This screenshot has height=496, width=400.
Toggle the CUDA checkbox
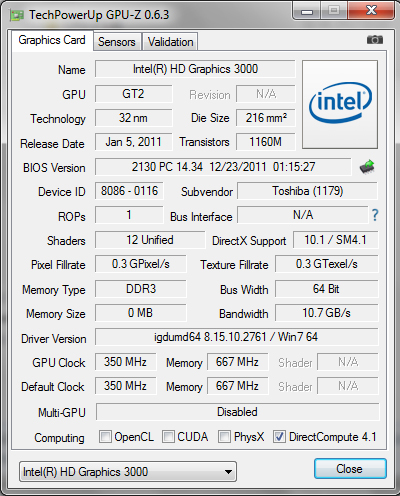(168, 436)
